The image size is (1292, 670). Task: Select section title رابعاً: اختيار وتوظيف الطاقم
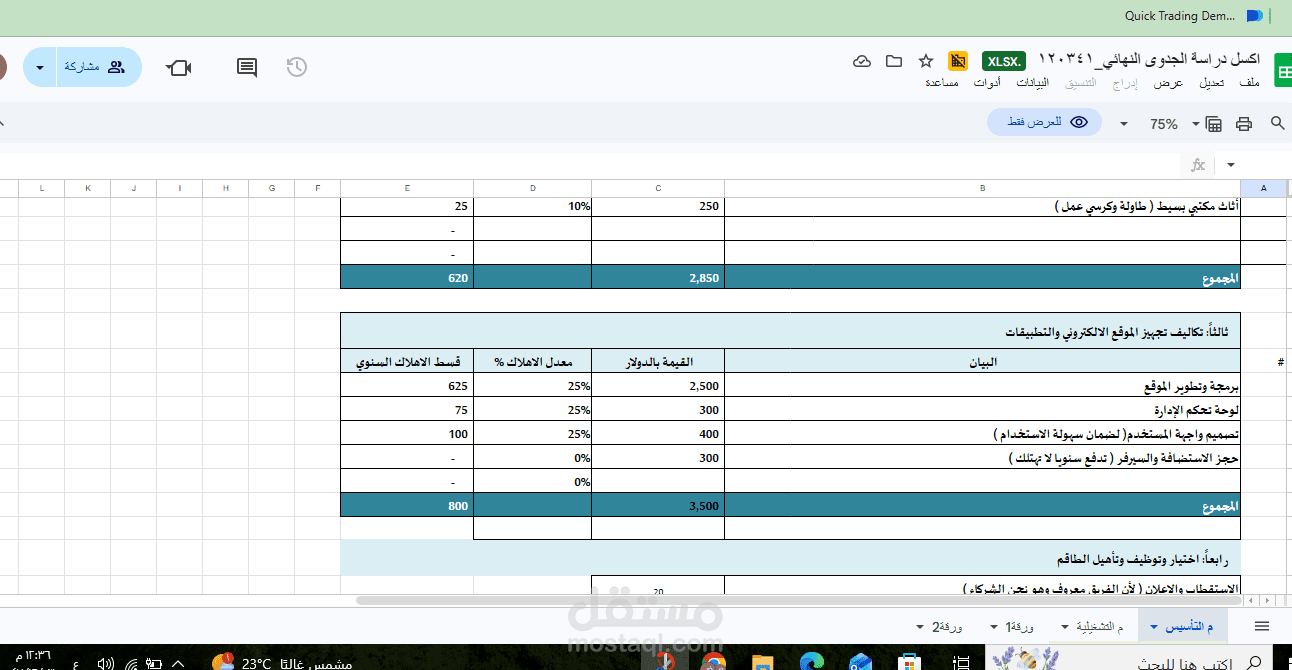pos(790,559)
